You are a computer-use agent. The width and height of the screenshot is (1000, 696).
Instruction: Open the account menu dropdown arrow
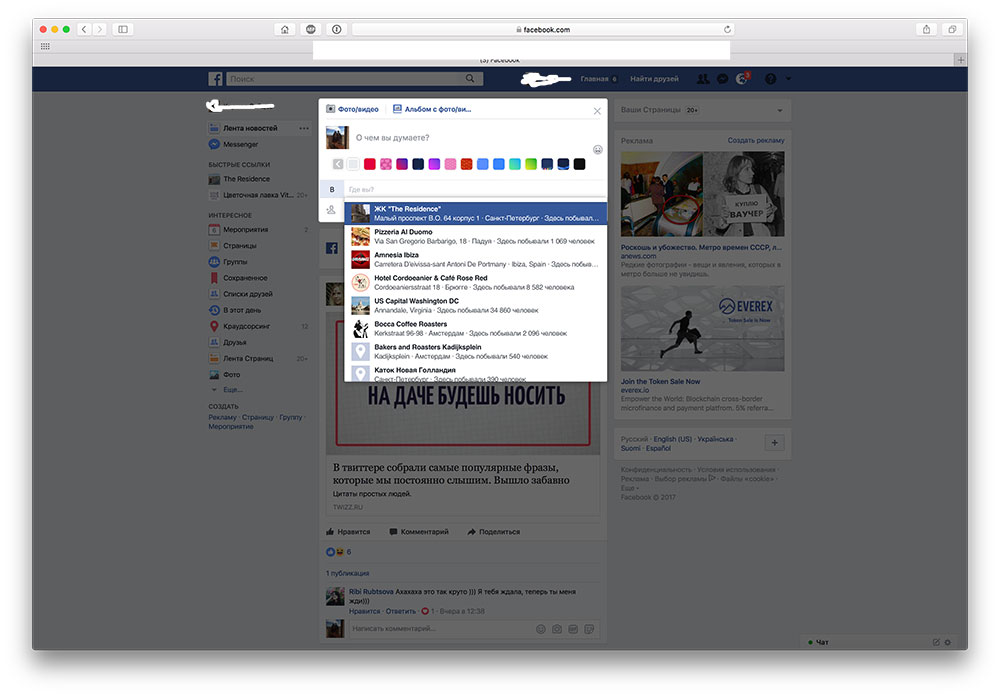click(788, 78)
